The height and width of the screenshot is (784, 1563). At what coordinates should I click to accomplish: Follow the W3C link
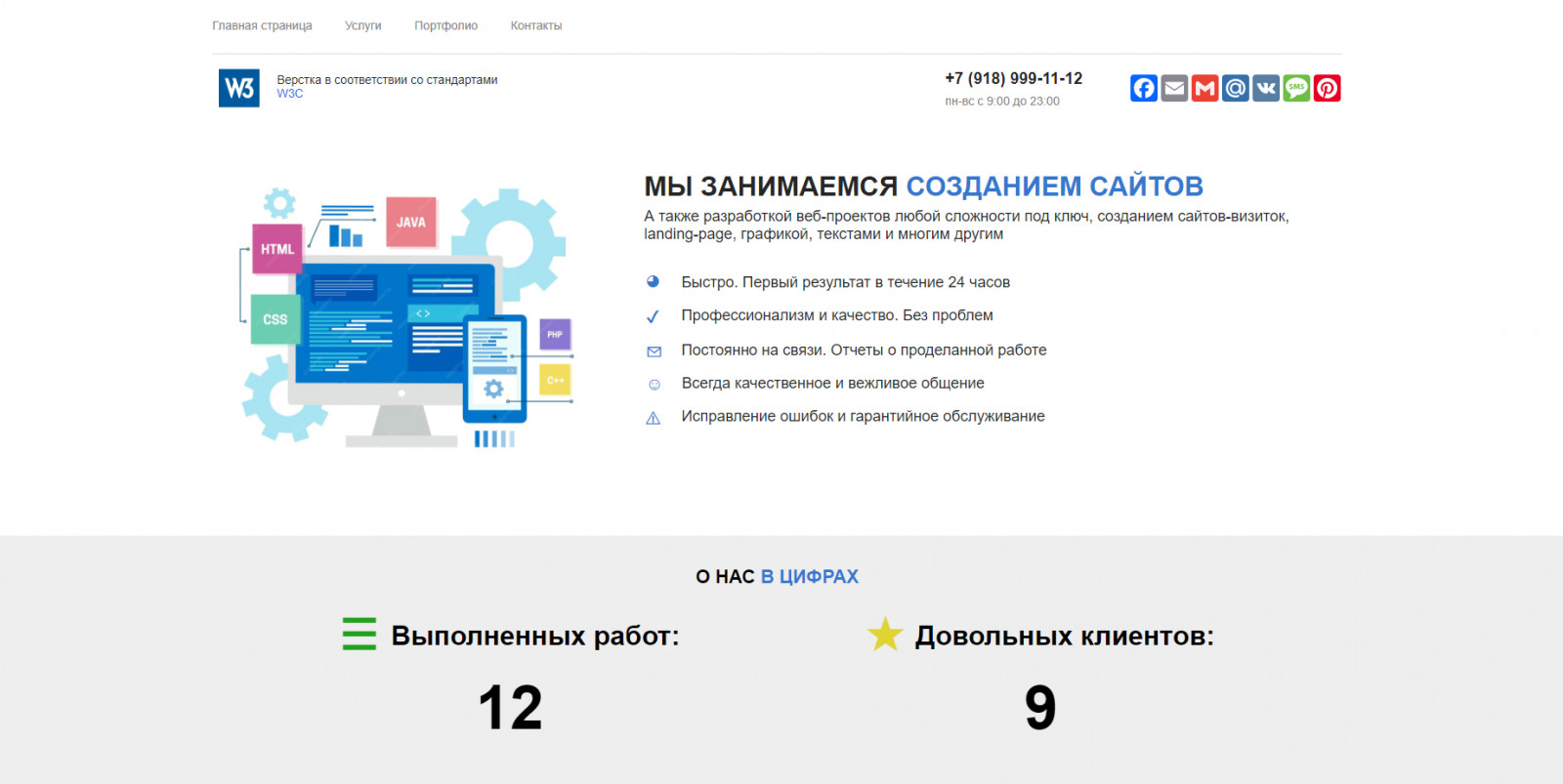point(290,94)
